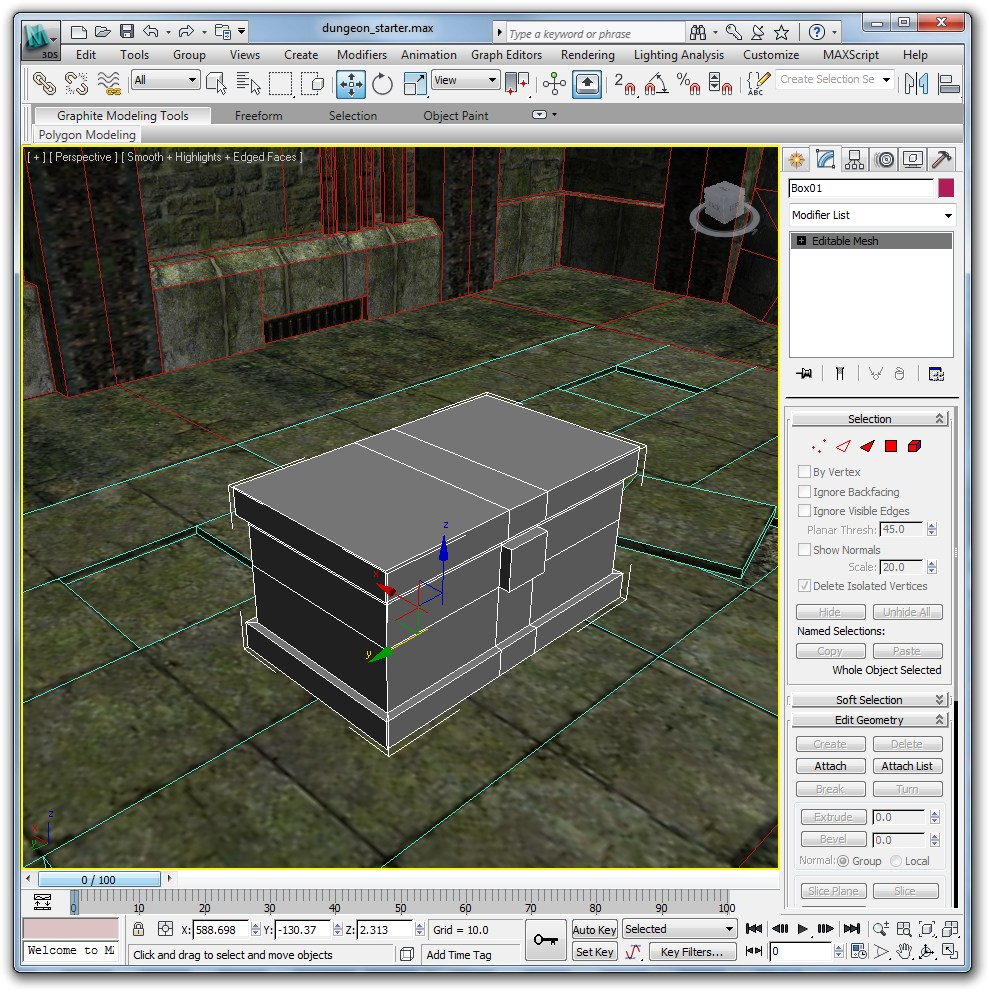Choose Vertex sub-object selection level
Image resolution: width=989 pixels, height=992 pixels.
[x=820, y=446]
